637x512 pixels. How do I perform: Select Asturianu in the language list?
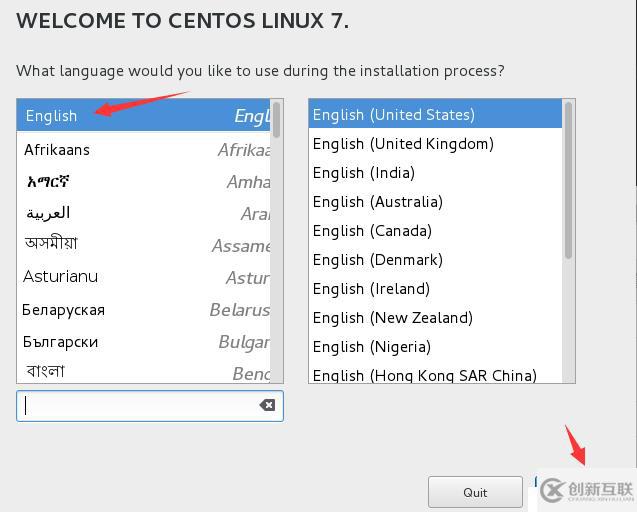click(x=143, y=277)
